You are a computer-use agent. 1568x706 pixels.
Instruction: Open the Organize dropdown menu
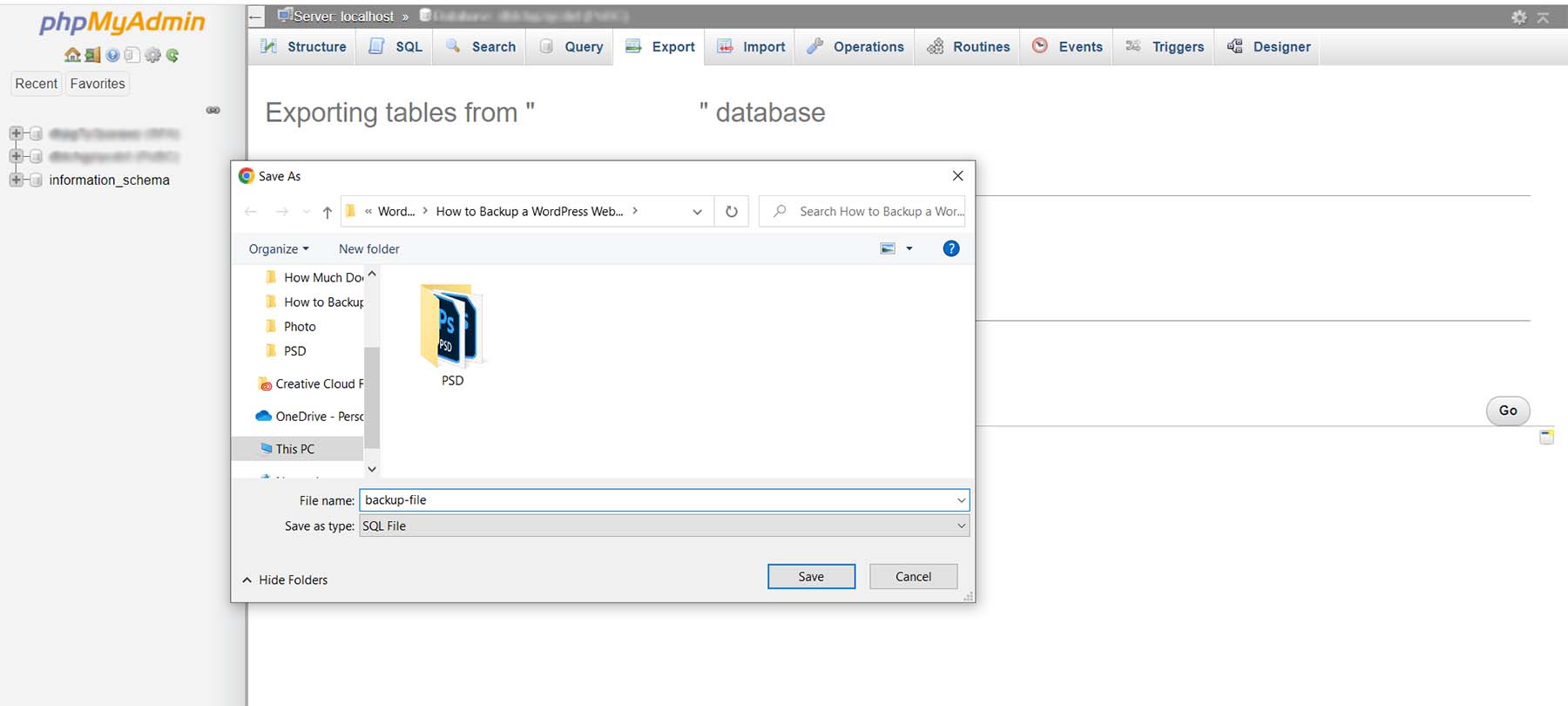(x=279, y=249)
